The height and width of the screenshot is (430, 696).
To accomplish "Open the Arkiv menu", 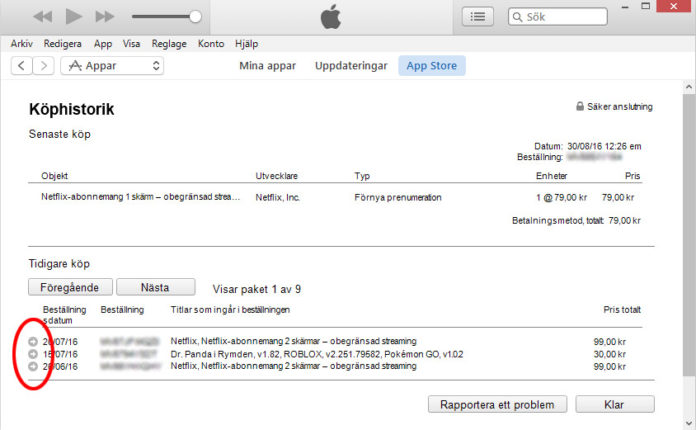I will coord(21,43).
